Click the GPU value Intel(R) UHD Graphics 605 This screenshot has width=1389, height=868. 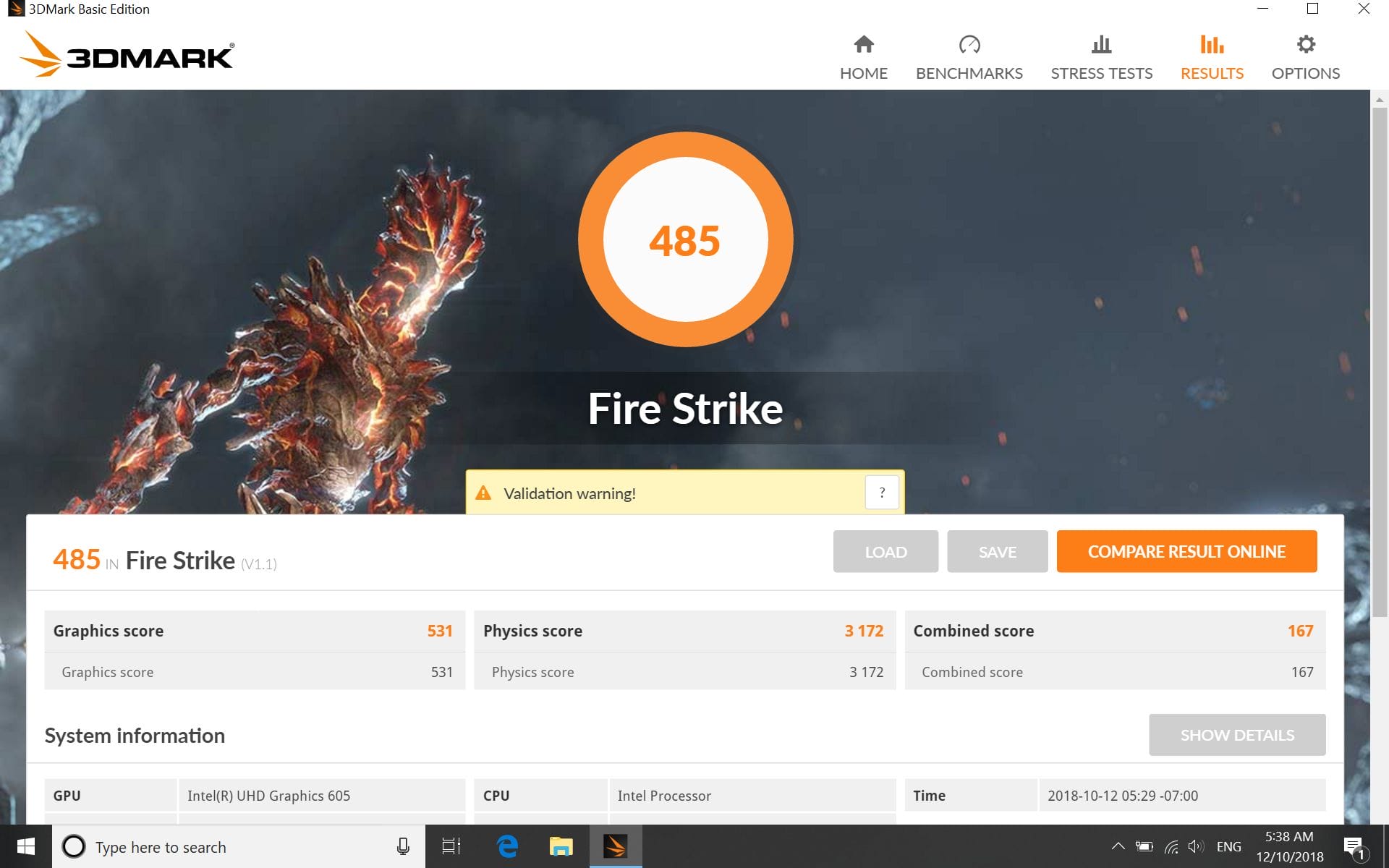[x=268, y=796]
